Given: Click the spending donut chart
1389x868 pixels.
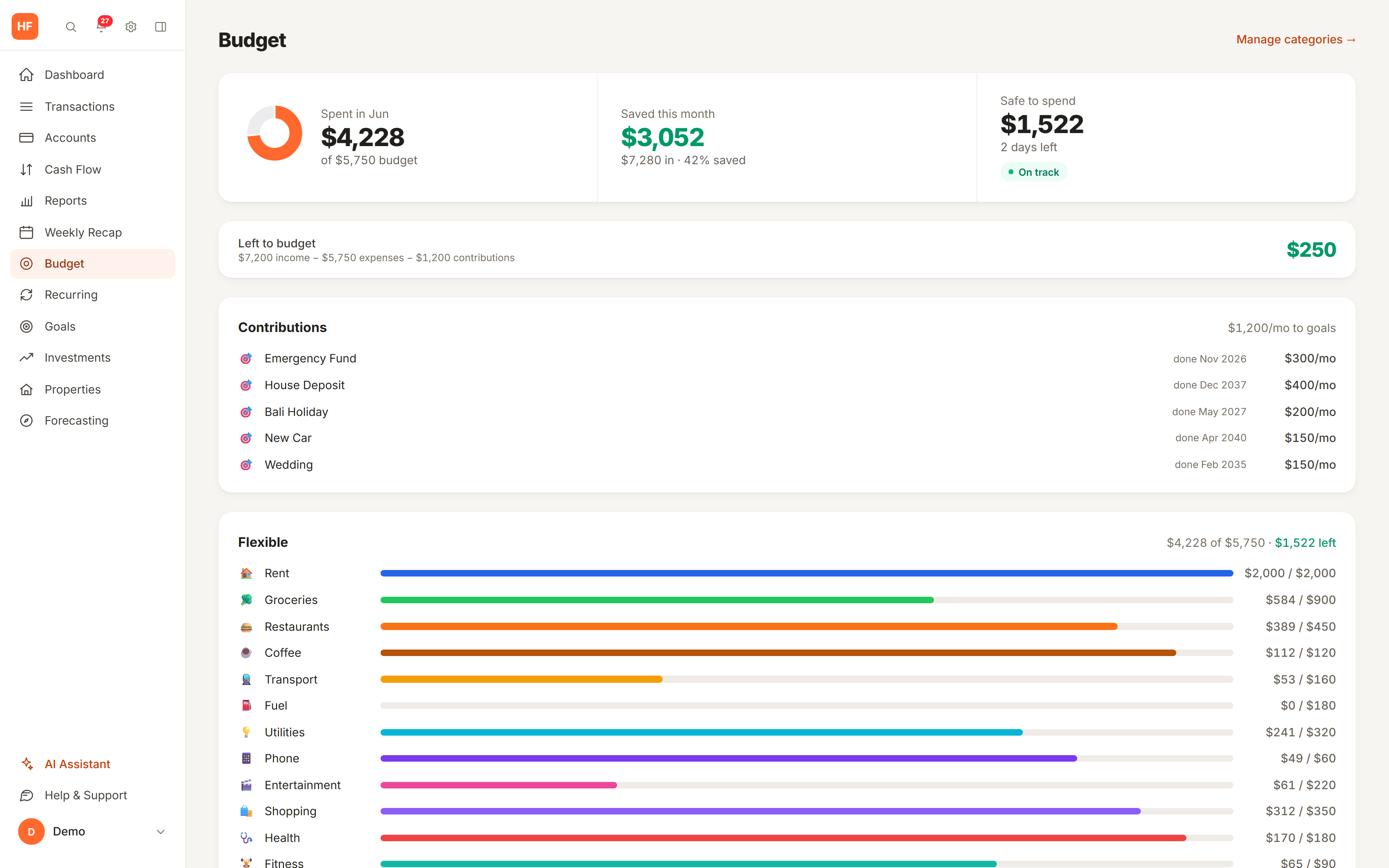Looking at the screenshot, I should pos(274,133).
